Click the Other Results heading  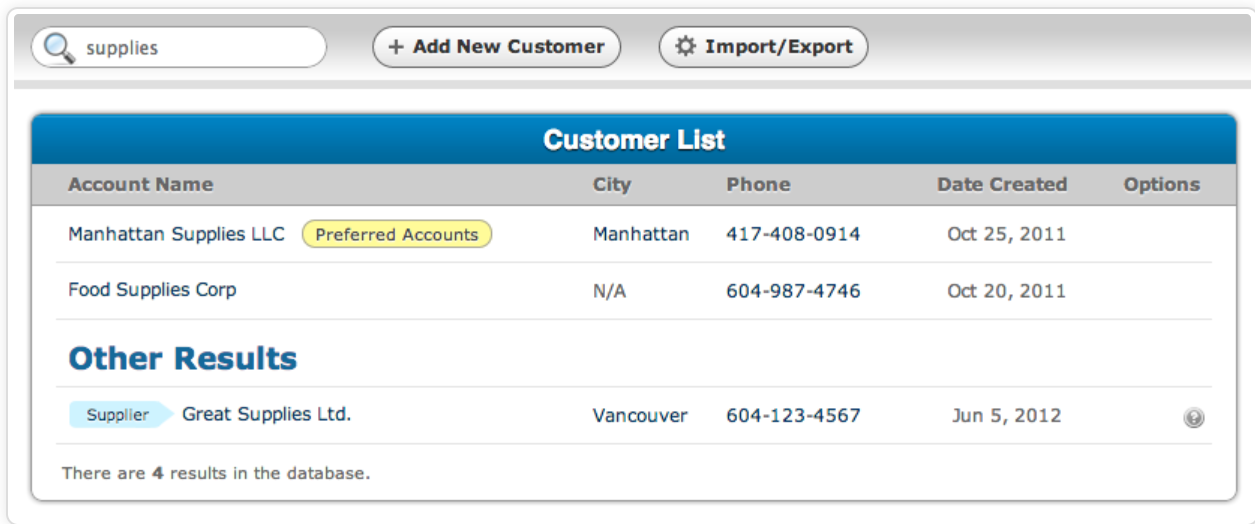[183, 358]
